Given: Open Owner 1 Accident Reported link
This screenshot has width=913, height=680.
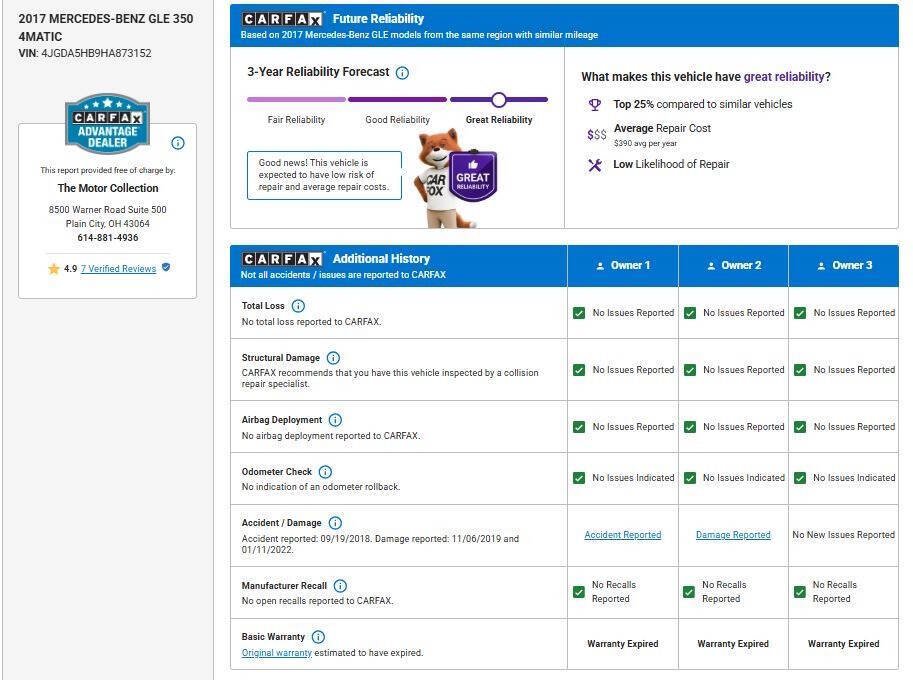Looking at the screenshot, I should [622, 535].
